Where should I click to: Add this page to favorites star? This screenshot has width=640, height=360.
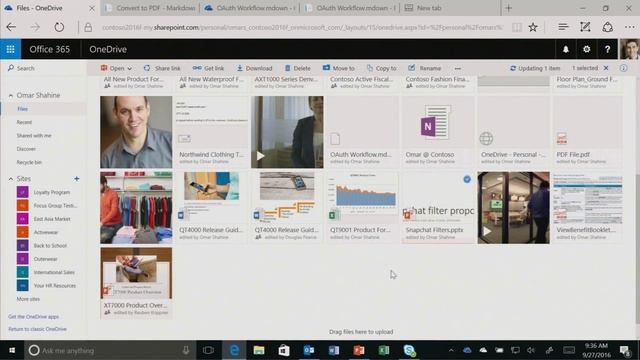[x=533, y=27]
